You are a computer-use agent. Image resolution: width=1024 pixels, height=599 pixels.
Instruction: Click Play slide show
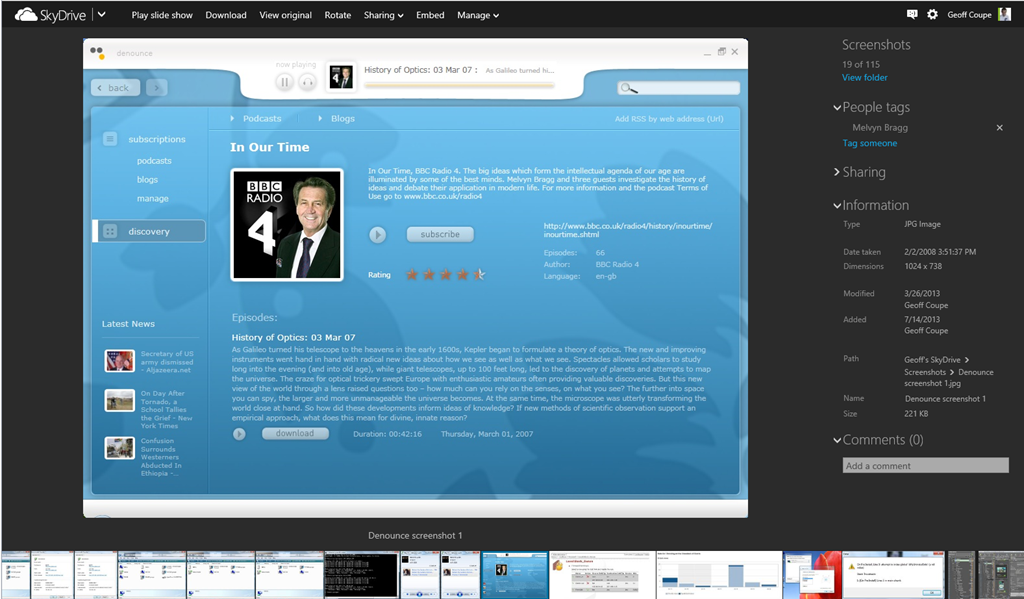tap(161, 15)
